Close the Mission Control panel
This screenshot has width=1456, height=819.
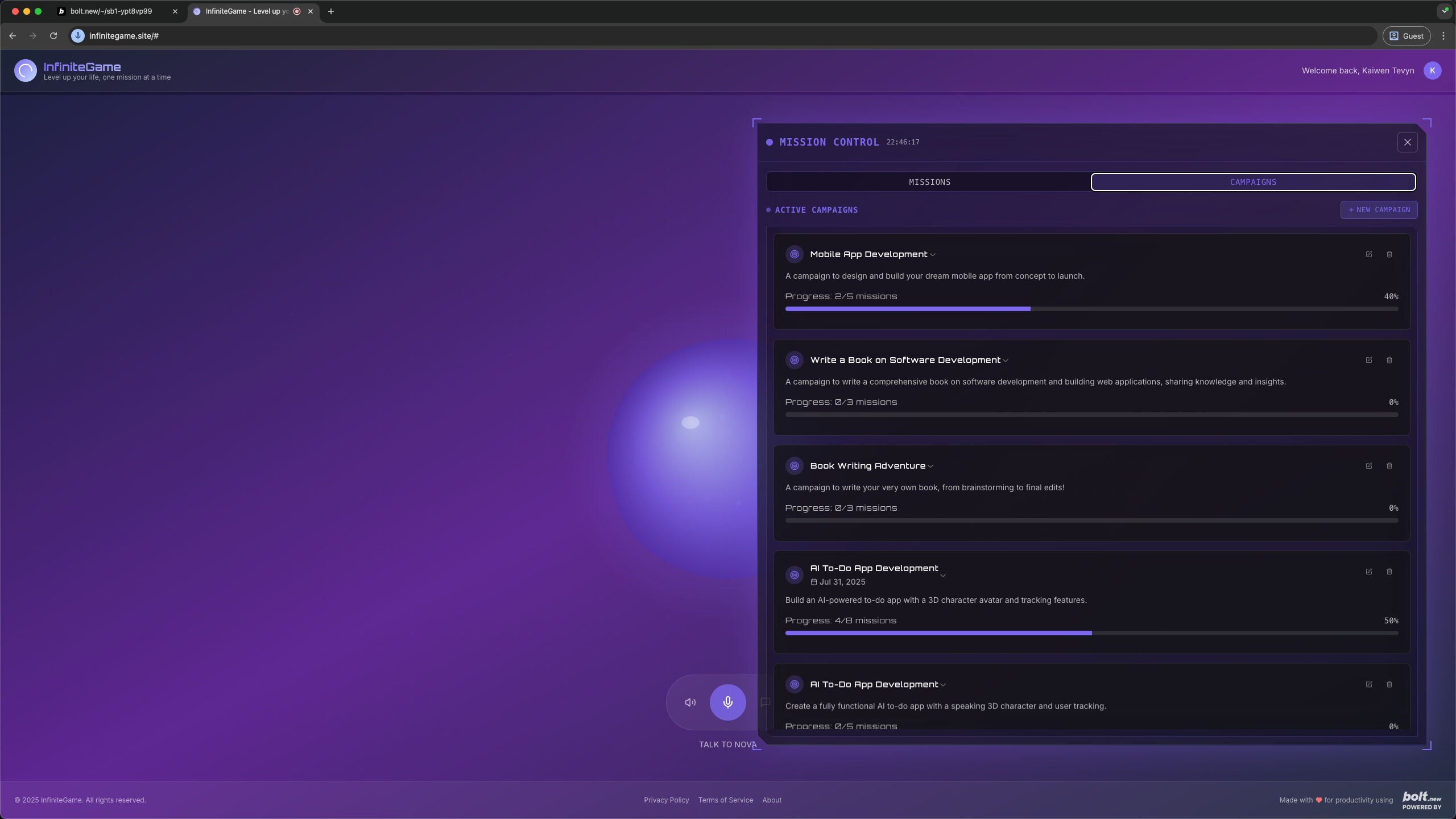click(x=1407, y=142)
